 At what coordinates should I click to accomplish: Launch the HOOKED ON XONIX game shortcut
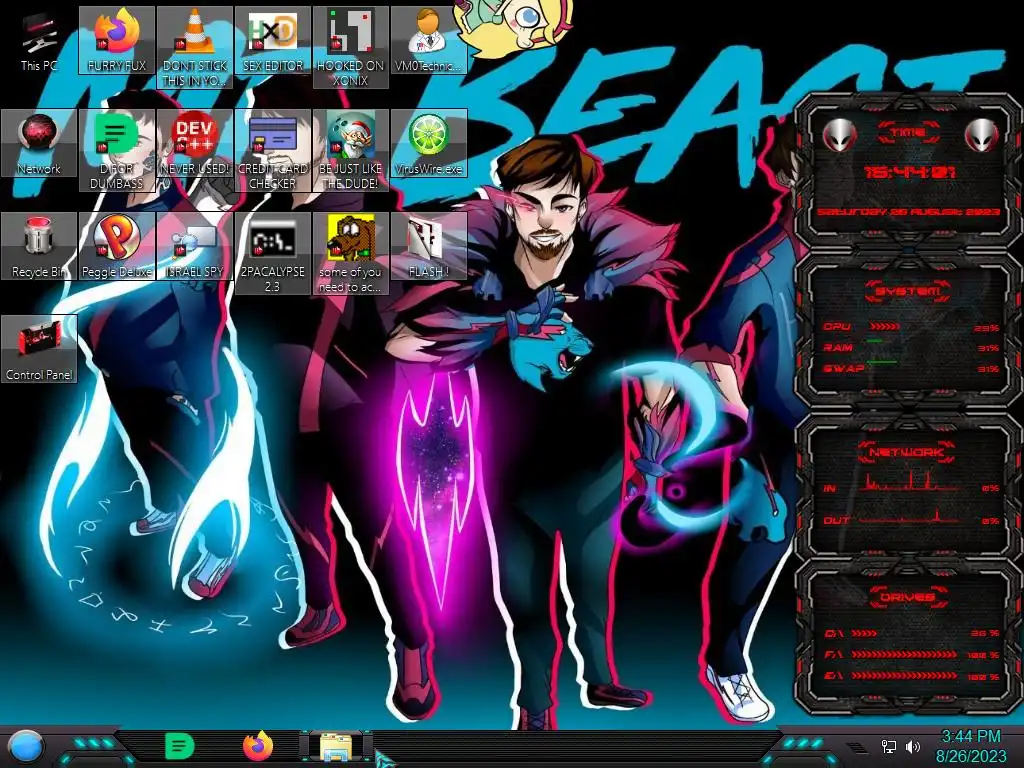point(351,48)
